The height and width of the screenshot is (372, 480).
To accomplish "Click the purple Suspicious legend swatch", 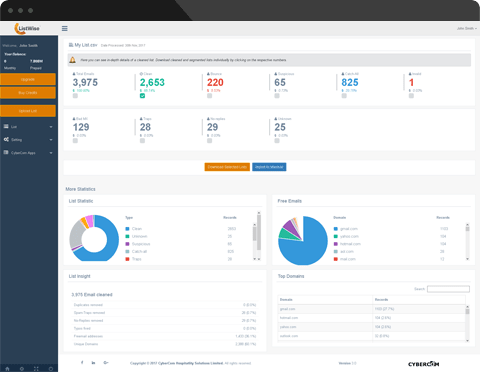I will click(x=127, y=244).
